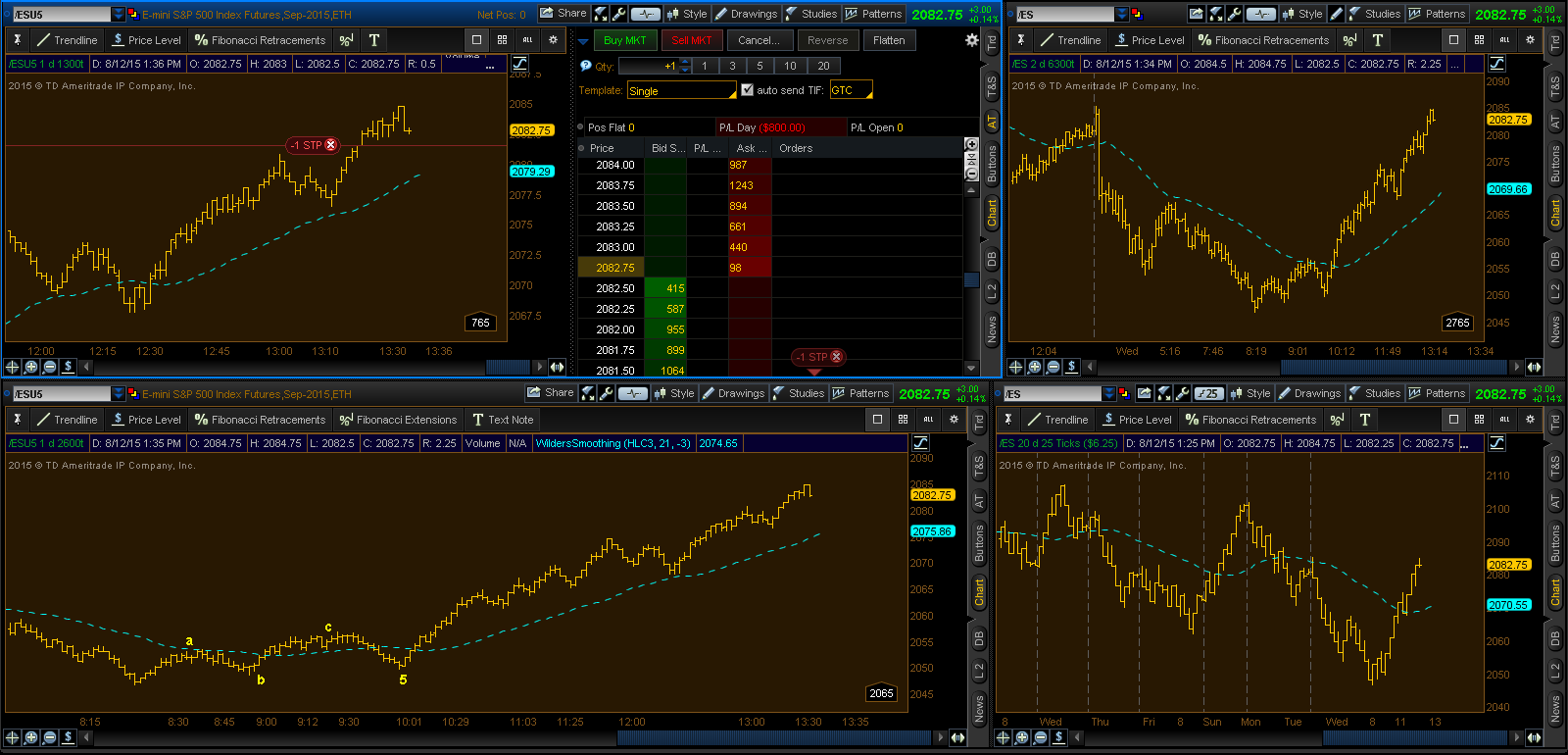This screenshot has height=755, width=1568.
Task: Open symbol dropdown arrow in bottom-left chart
Action: pos(119,393)
